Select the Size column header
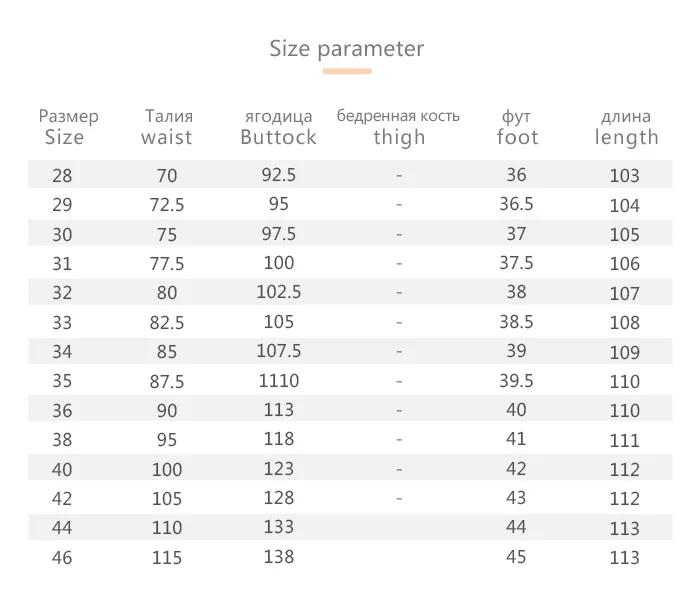 [64, 138]
